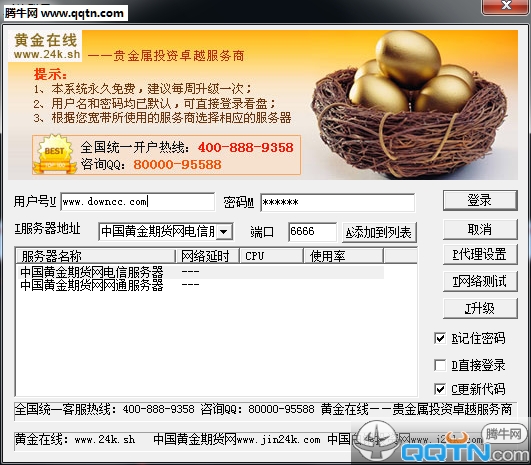Run the T网络测试 network test
Viewport: 531px width, 465px height.
[480, 281]
